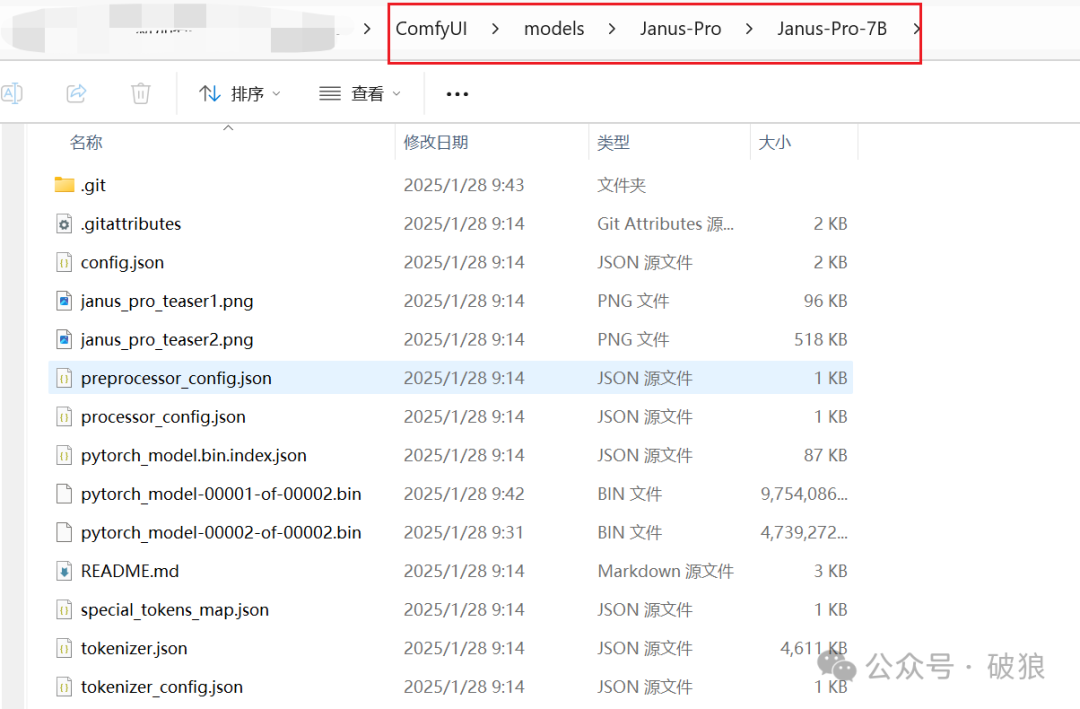This screenshot has height=709, width=1080.
Task: Click pytorch_model-00002-of-00002.bin file name
Action: click(221, 533)
